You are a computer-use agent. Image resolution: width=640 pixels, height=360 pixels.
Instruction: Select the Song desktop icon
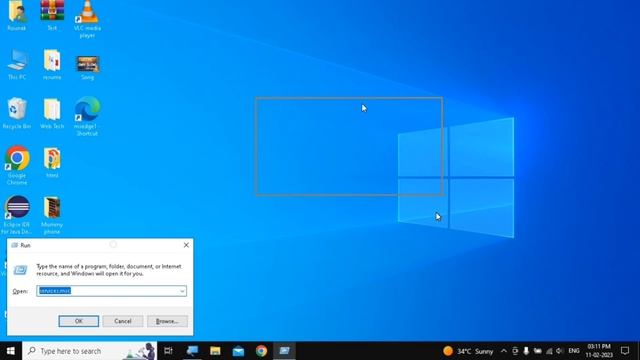pos(87,67)
